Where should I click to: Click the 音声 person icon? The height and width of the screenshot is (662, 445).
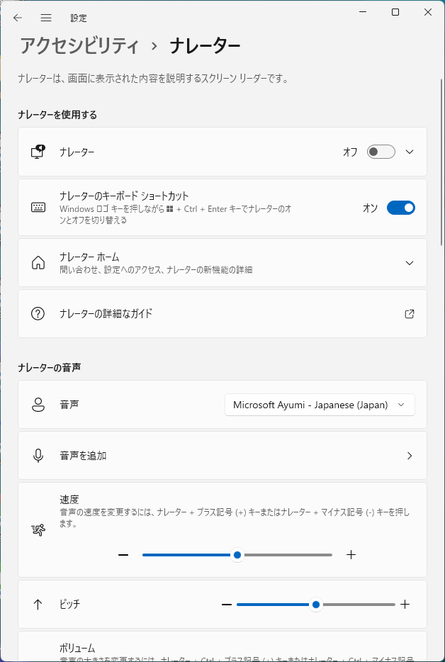[x=38, y=404]
